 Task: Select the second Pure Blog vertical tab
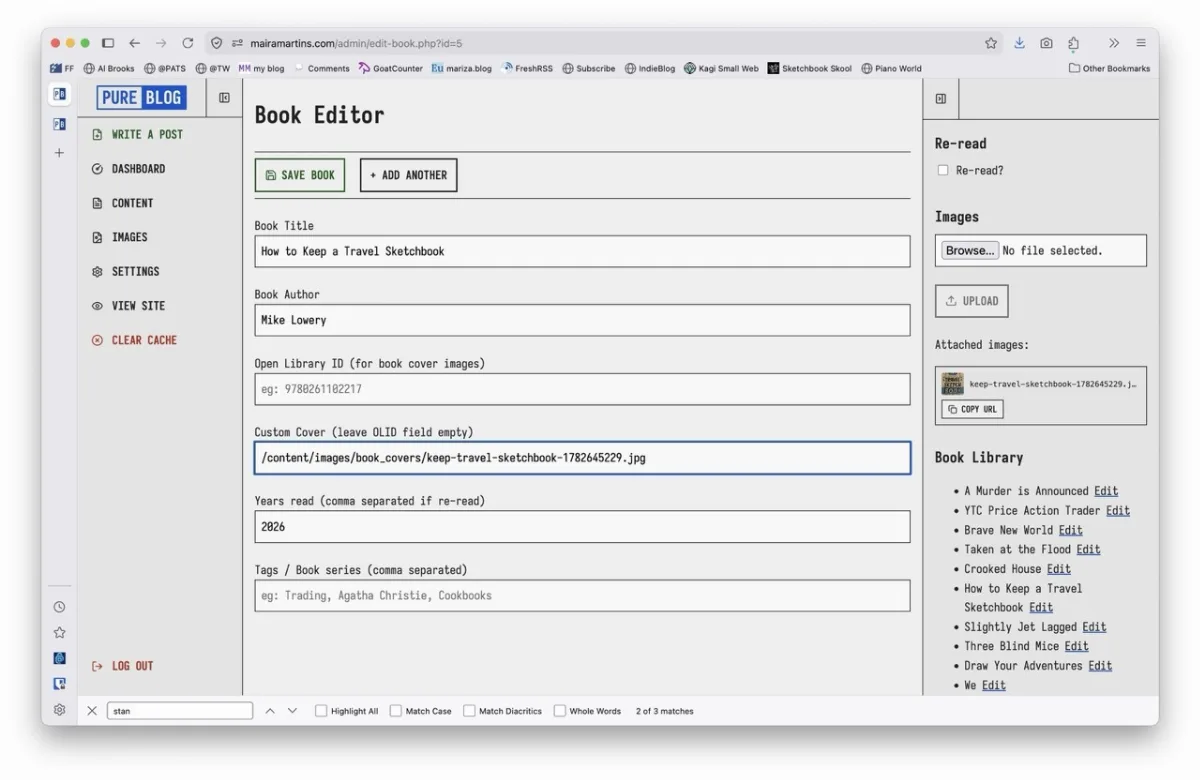coord(59,124)
